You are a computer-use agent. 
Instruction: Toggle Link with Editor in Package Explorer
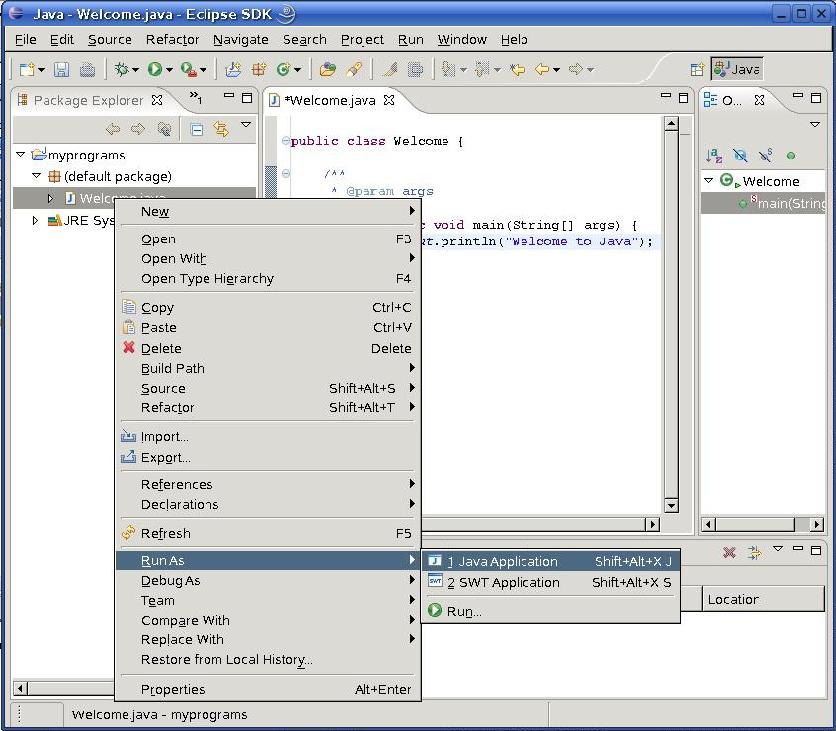pyautogui.click(x=221, y=129)
